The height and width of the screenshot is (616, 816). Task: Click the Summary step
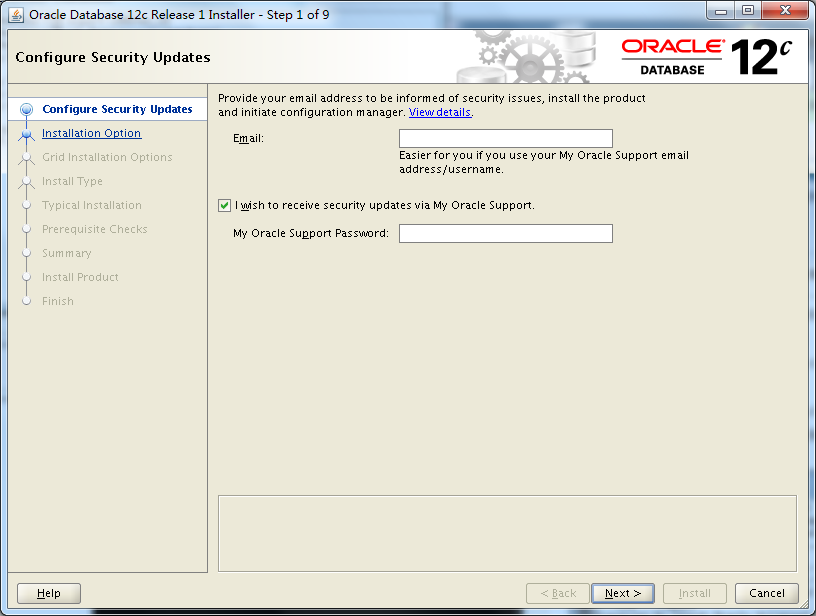tap(67, 253)
